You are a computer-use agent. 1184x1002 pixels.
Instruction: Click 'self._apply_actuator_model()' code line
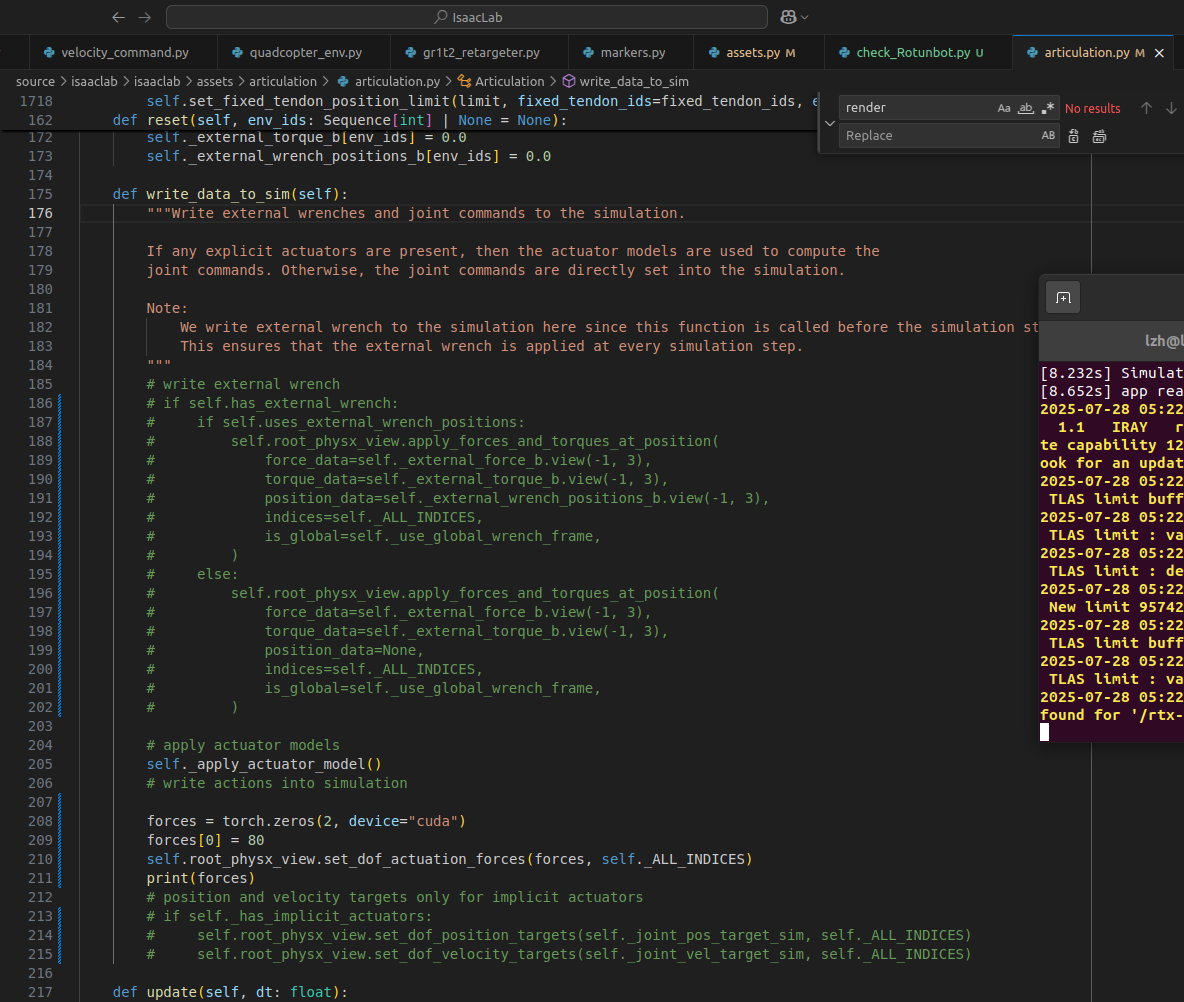coord(264,764)
